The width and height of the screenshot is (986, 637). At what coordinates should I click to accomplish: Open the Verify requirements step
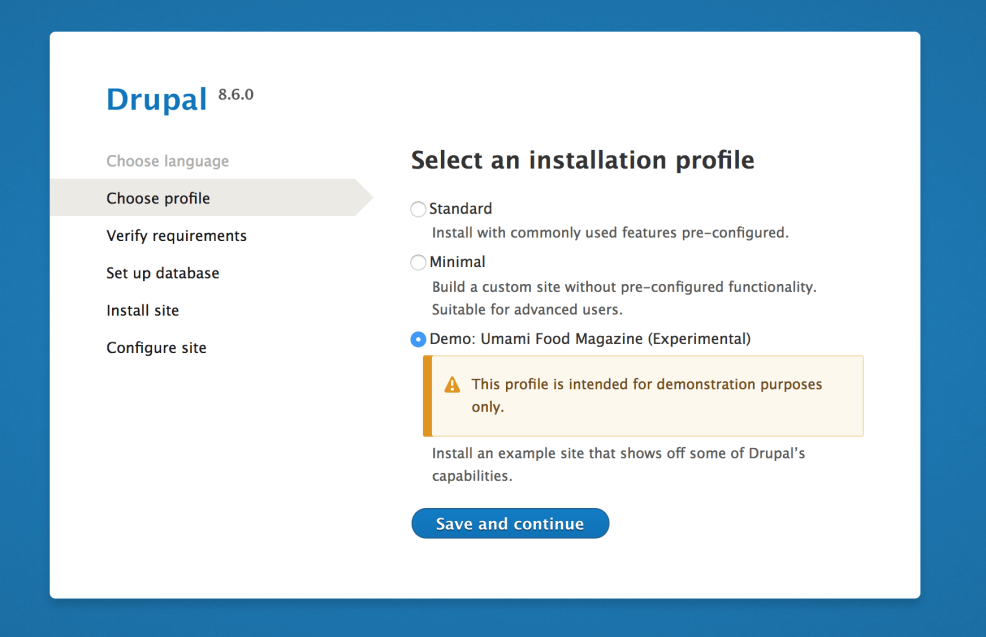coord(176,236)
